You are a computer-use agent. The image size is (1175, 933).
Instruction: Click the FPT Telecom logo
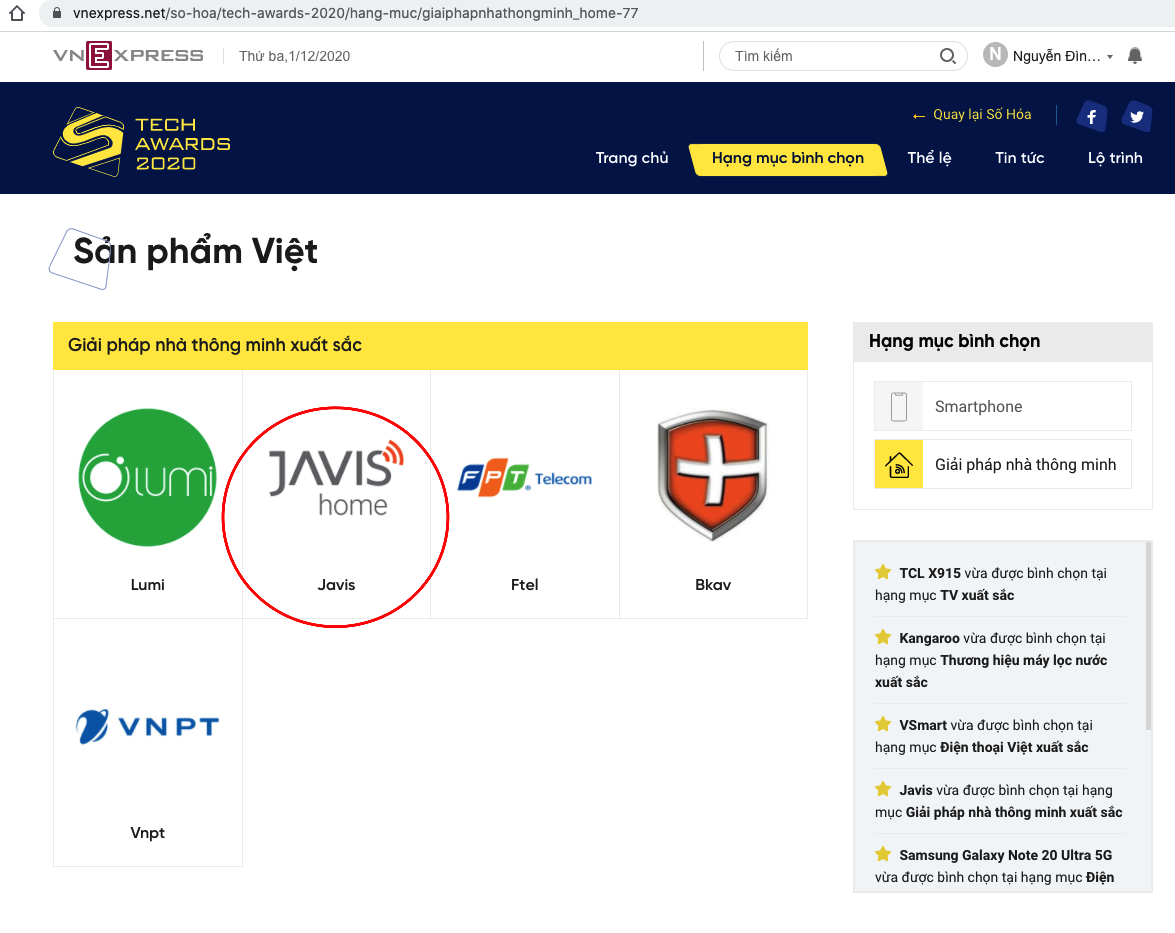(x=524, y=477)
